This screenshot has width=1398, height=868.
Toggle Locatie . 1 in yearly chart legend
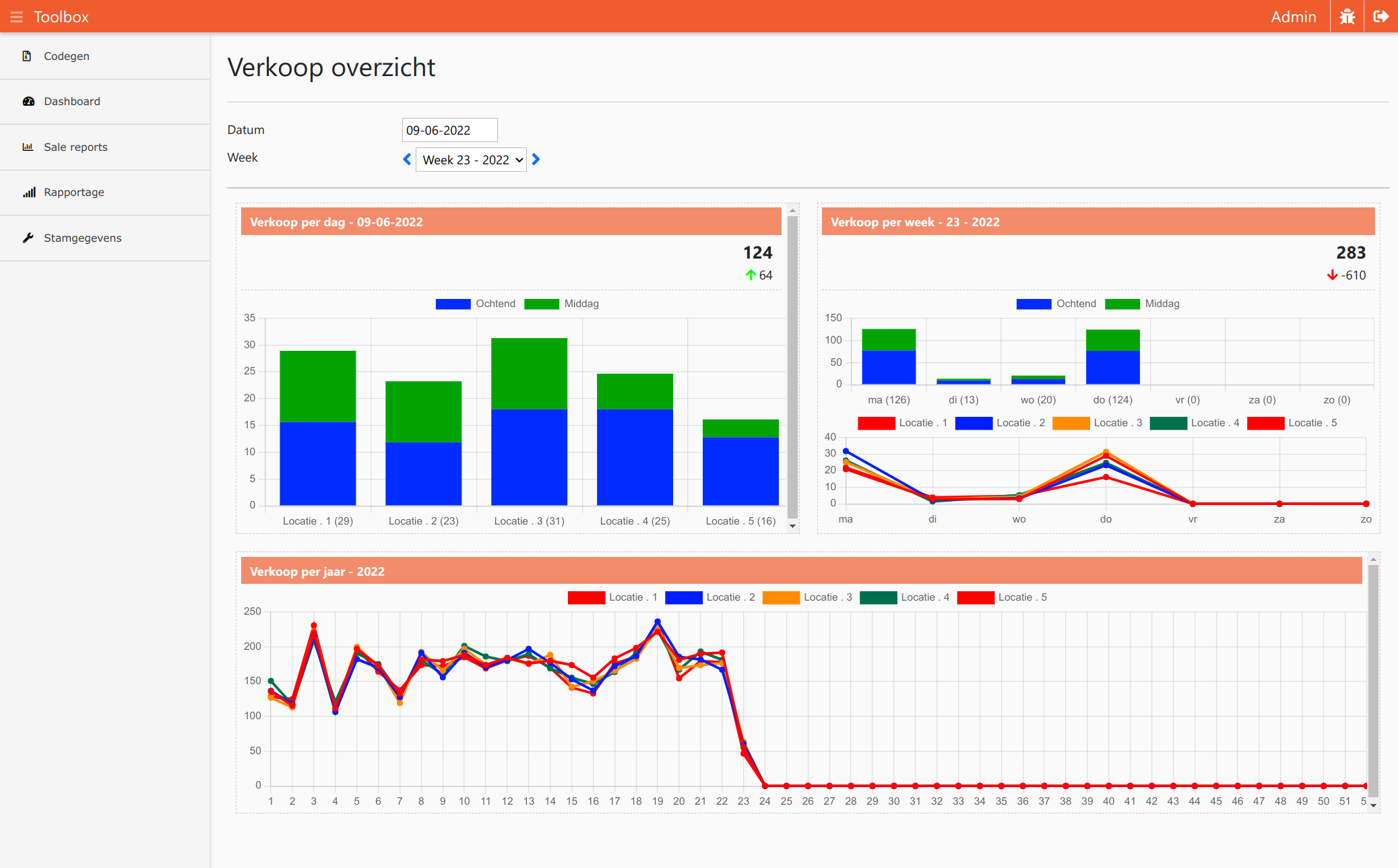coord(612,597)
